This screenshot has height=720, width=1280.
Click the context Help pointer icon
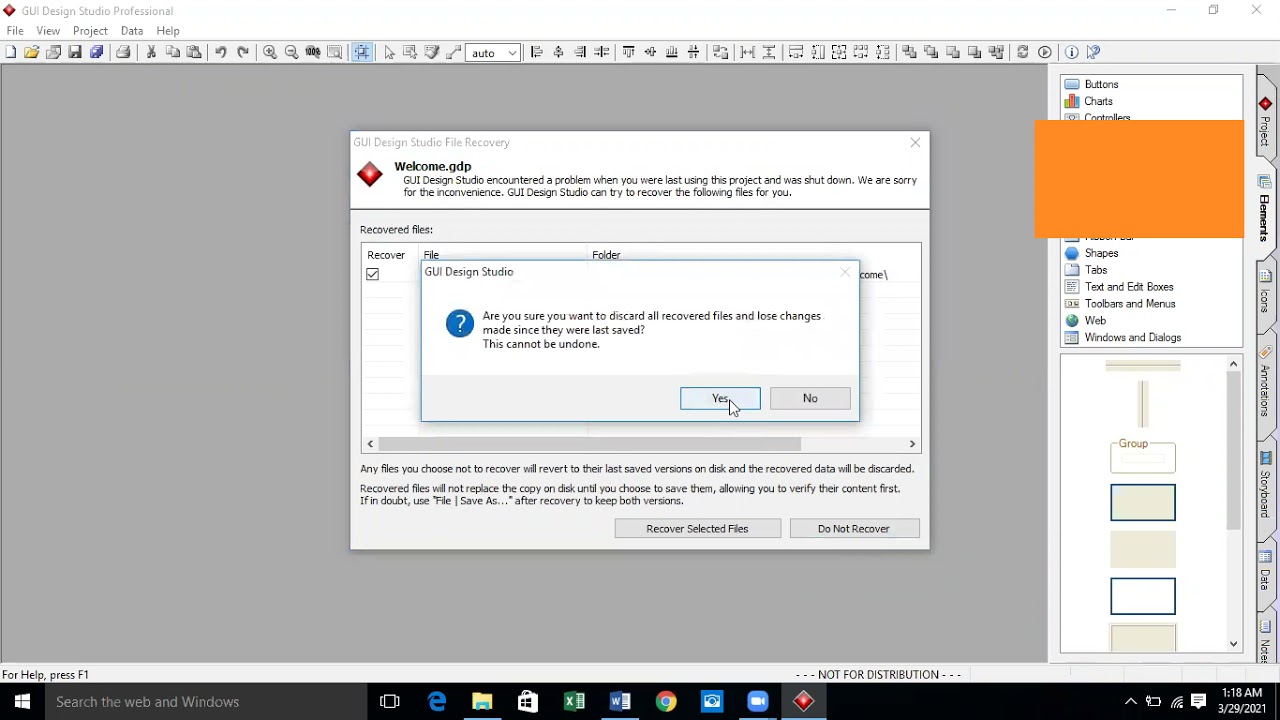[1094, 52]
